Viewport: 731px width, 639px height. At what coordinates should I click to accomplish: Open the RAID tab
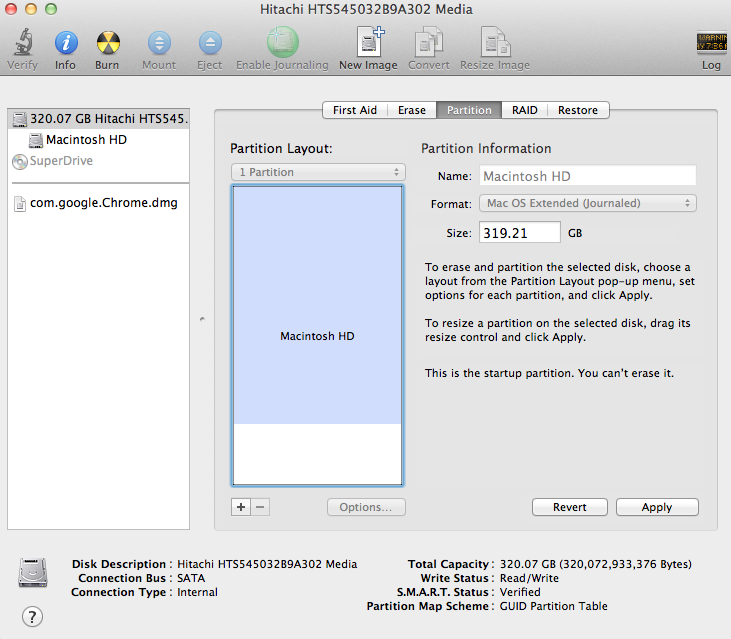(x=524, y=110)
